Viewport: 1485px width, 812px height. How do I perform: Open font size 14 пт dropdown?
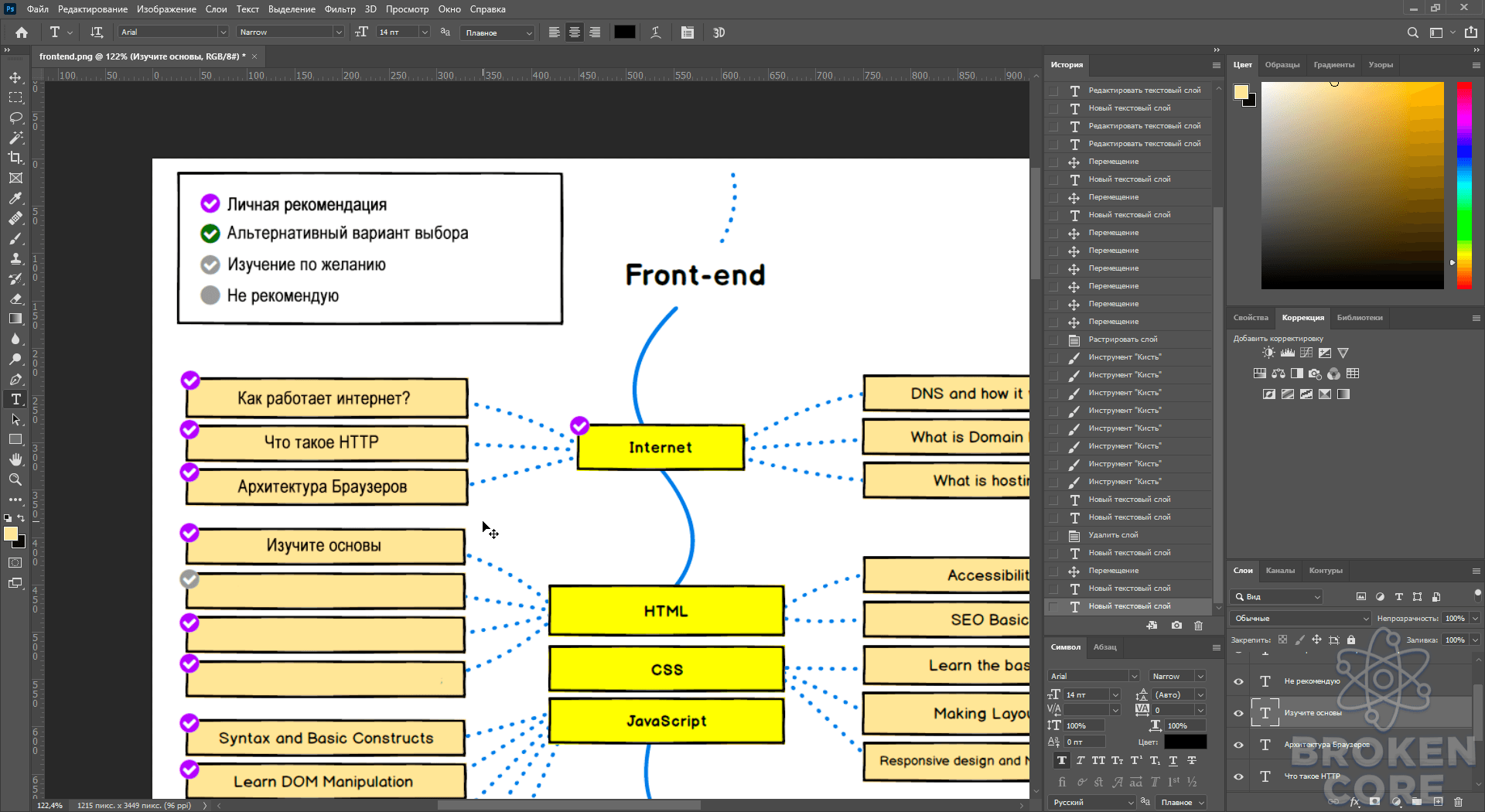click(425, 32)
